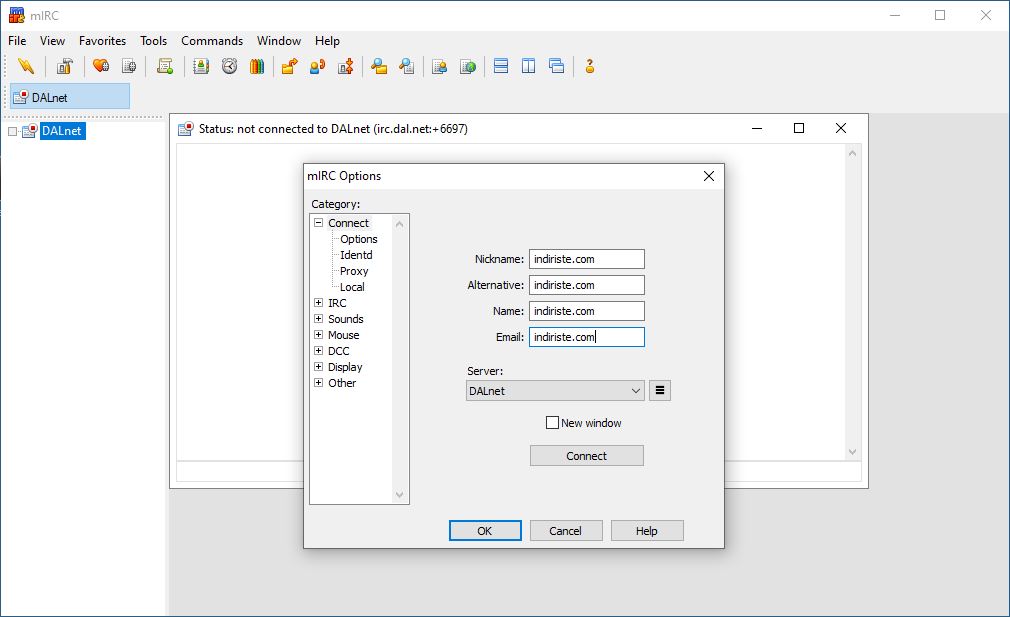Open the Notify List toolbar icon
Image resolution: width=1010 pixels, height=617 pixels.
pyautogui.click(x=439, y=66)
